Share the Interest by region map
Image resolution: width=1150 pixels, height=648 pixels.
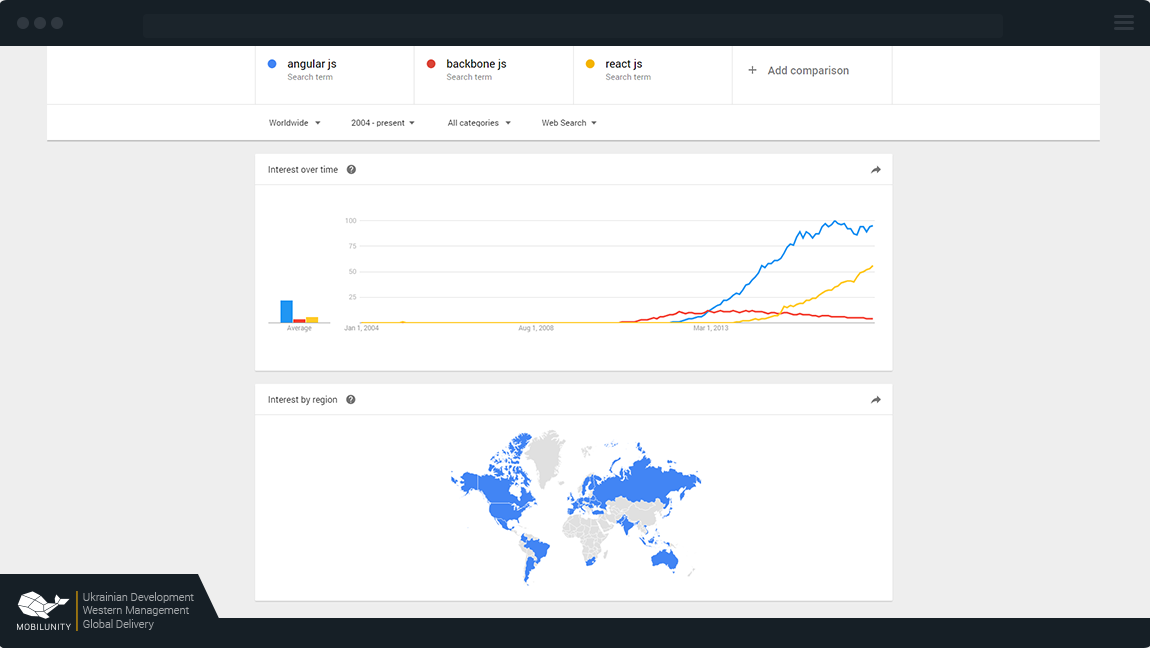(876, 400)
